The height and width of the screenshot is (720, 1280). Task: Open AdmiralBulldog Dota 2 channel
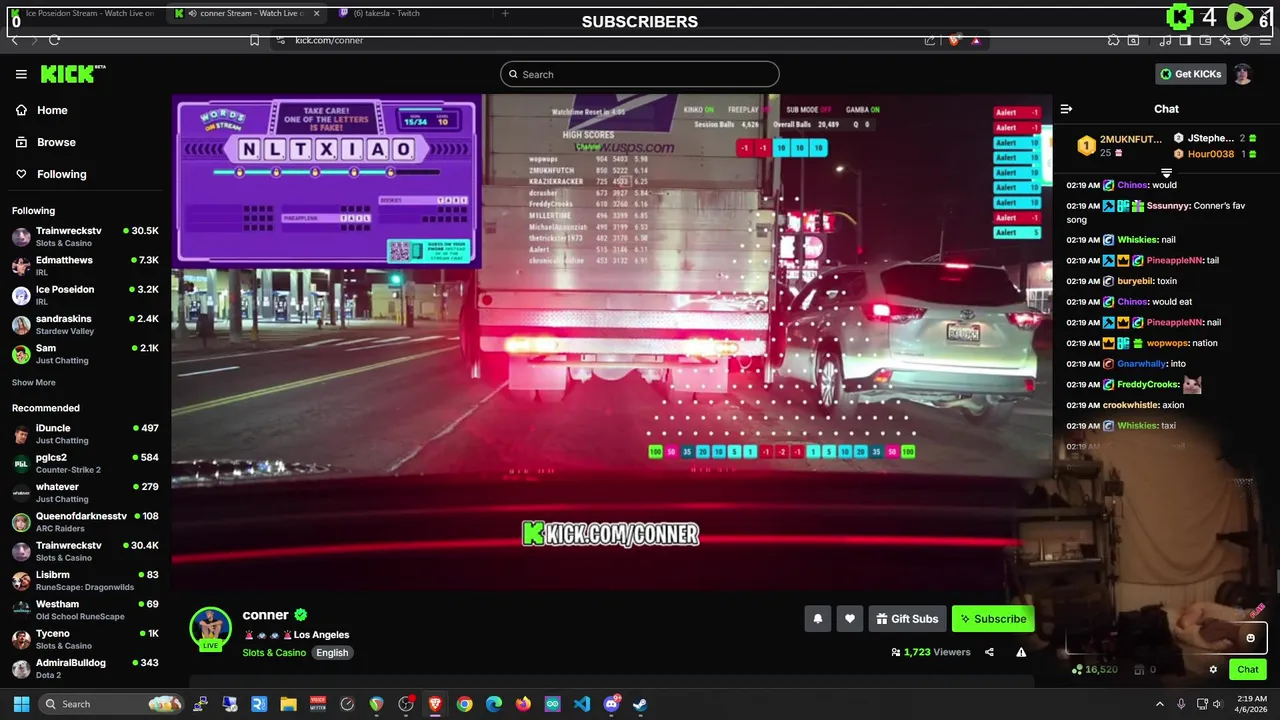pos(85,668)
